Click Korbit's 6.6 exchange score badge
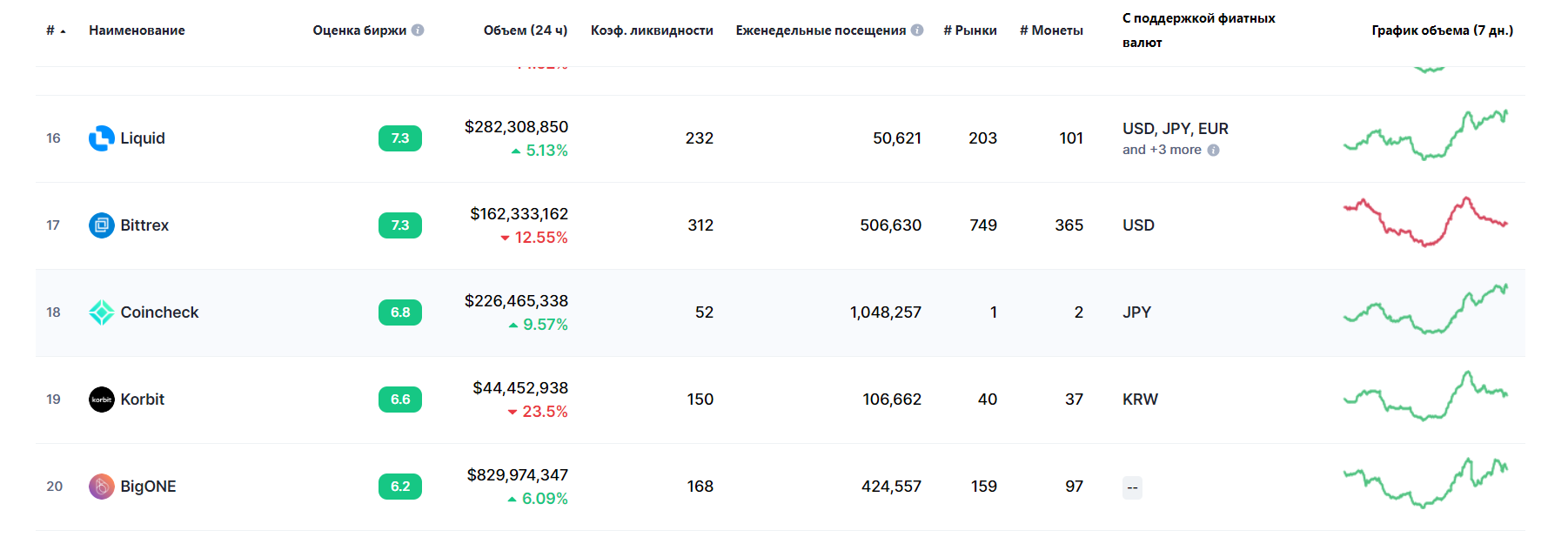 pos(400,400)
